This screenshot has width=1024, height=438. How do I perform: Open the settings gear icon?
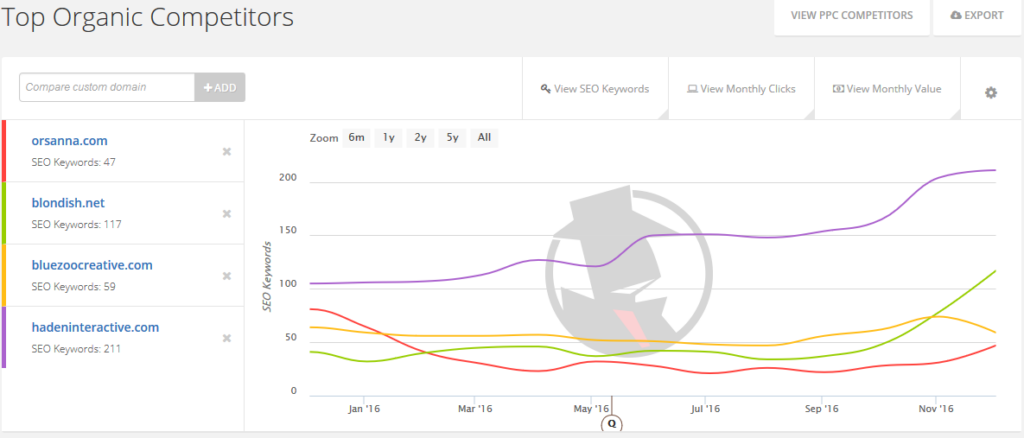click(x=991, y=93)
